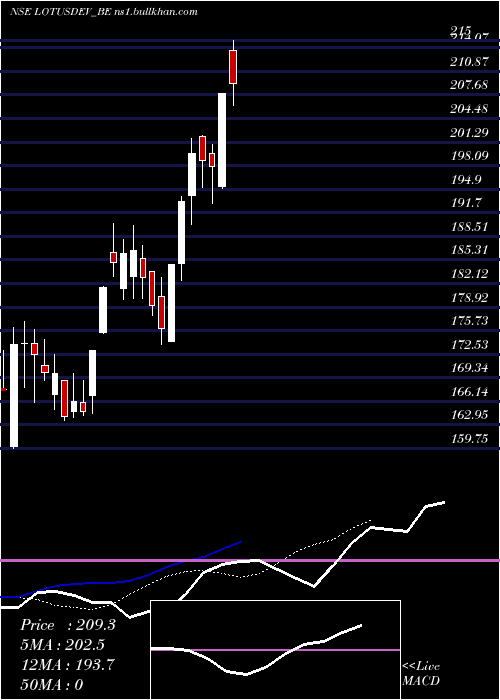
Task: Click the MACD inset chart line
Action: tap(256, 650)
